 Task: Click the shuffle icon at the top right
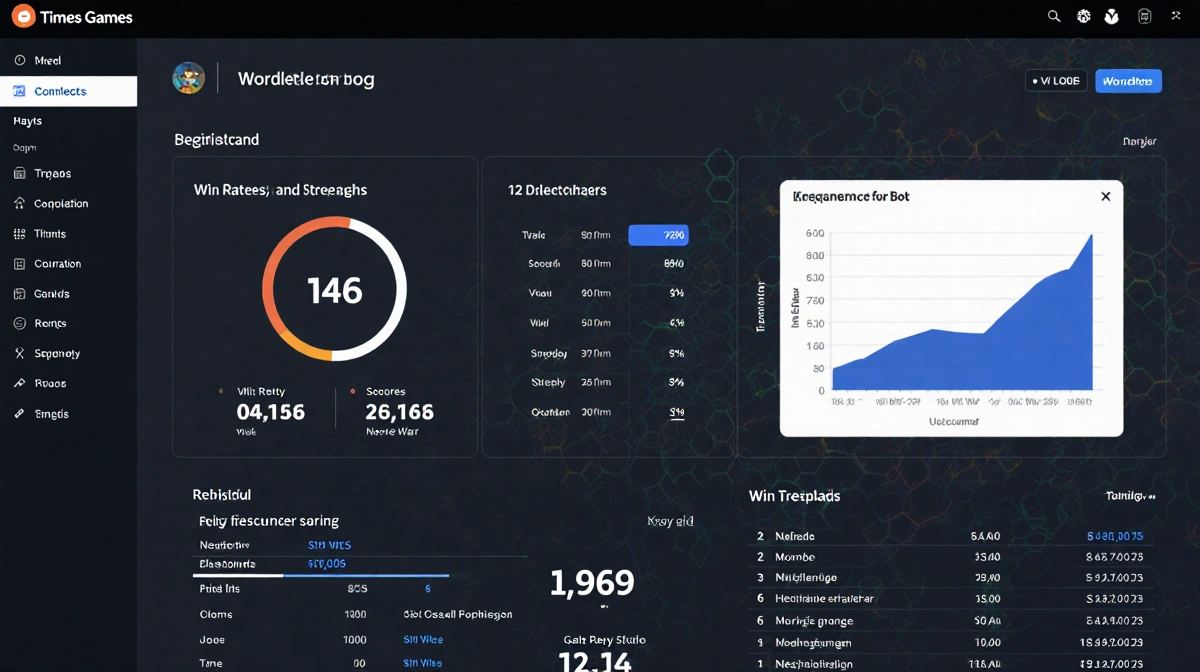[x=1175, y=16]
